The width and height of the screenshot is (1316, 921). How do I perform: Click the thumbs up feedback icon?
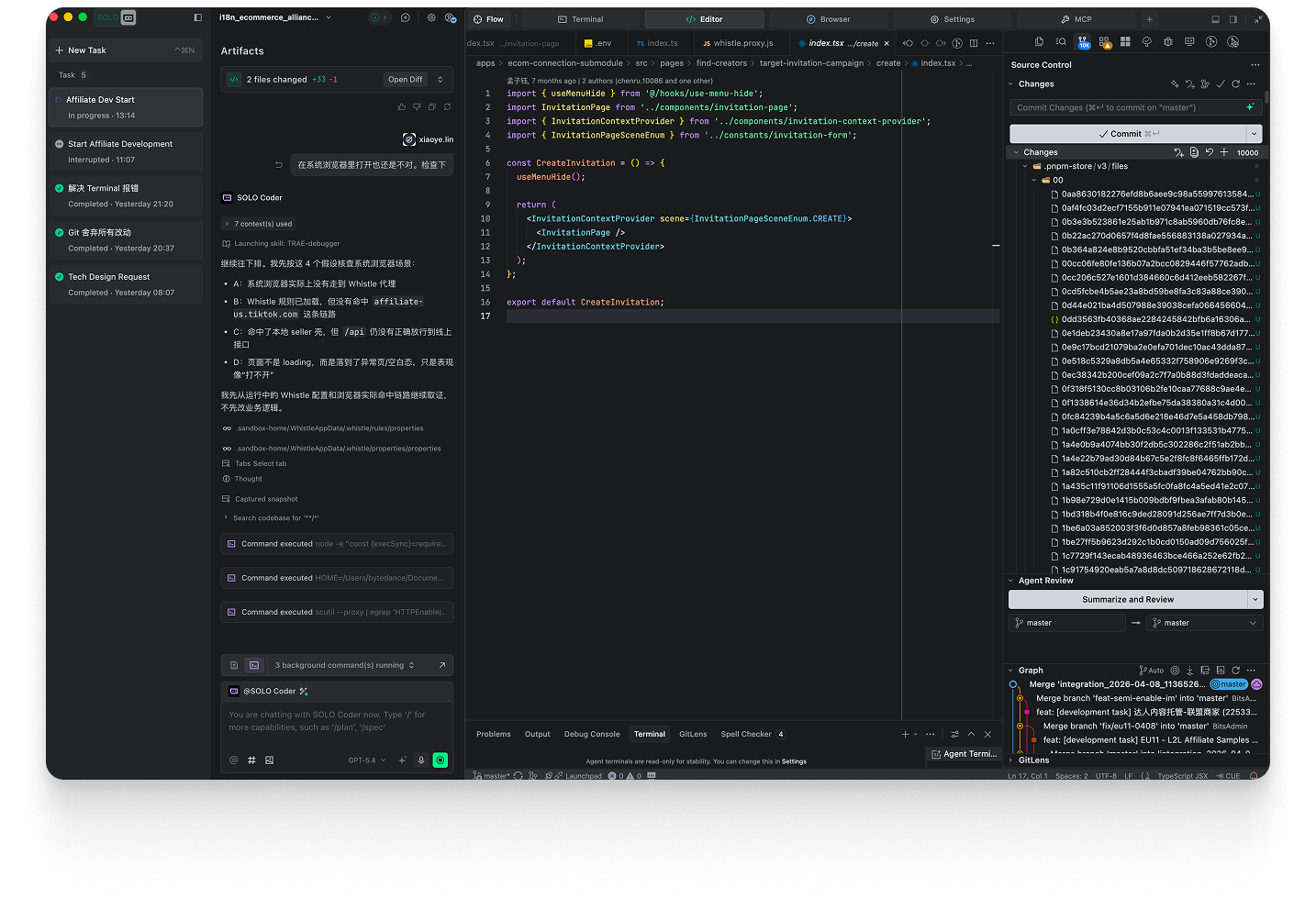401,107
